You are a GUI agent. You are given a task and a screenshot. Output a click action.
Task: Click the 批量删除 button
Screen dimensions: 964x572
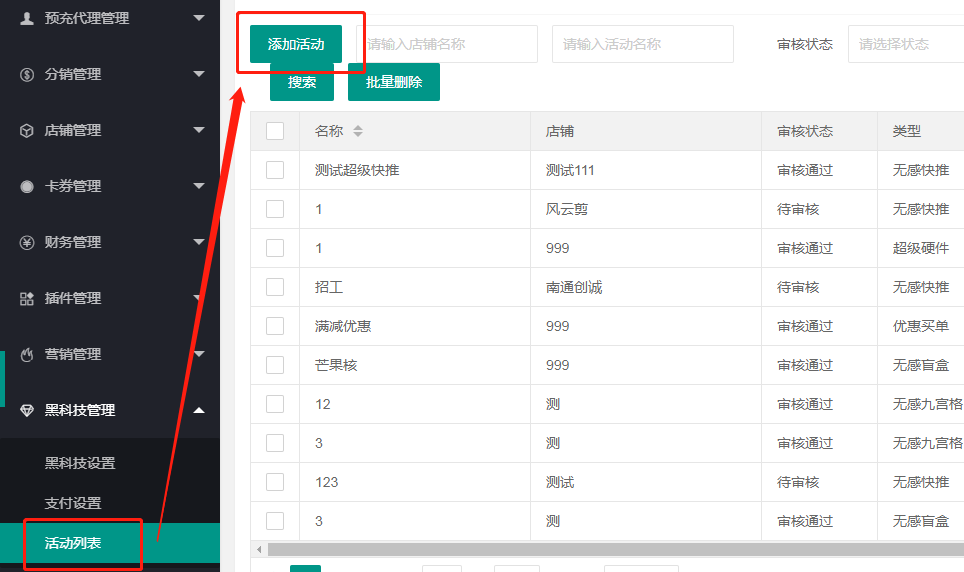tap(393, 82)
